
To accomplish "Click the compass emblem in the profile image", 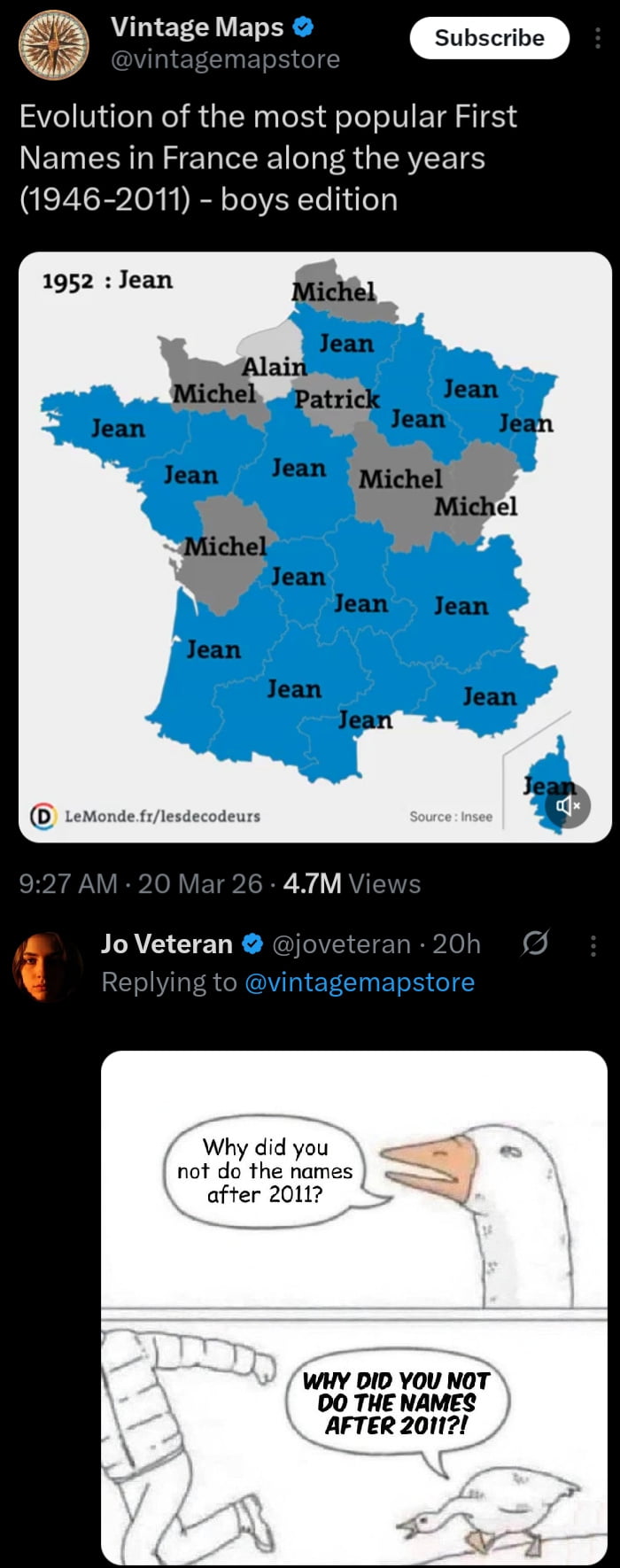I will coord(53,44).
